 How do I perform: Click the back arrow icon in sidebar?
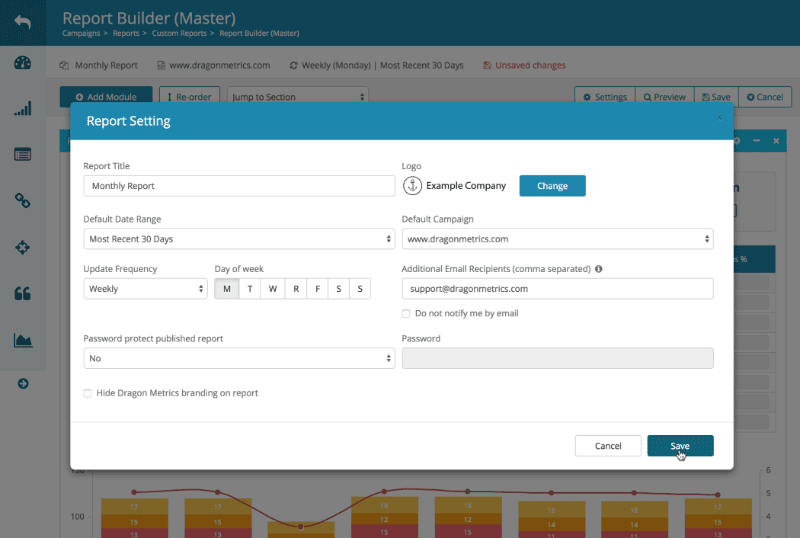tap(22, 22)
